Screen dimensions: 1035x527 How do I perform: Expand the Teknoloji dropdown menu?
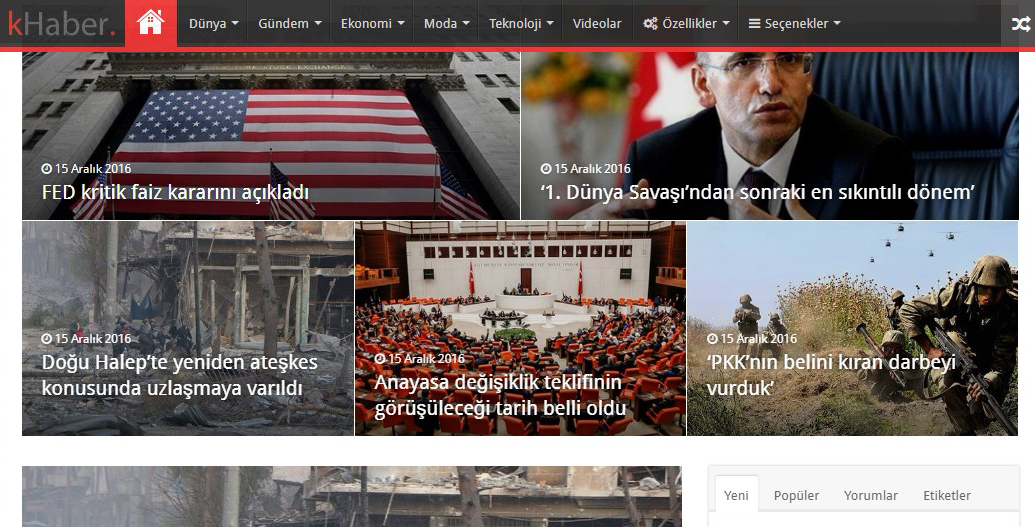pyautogui.click(x=521, y=24)
